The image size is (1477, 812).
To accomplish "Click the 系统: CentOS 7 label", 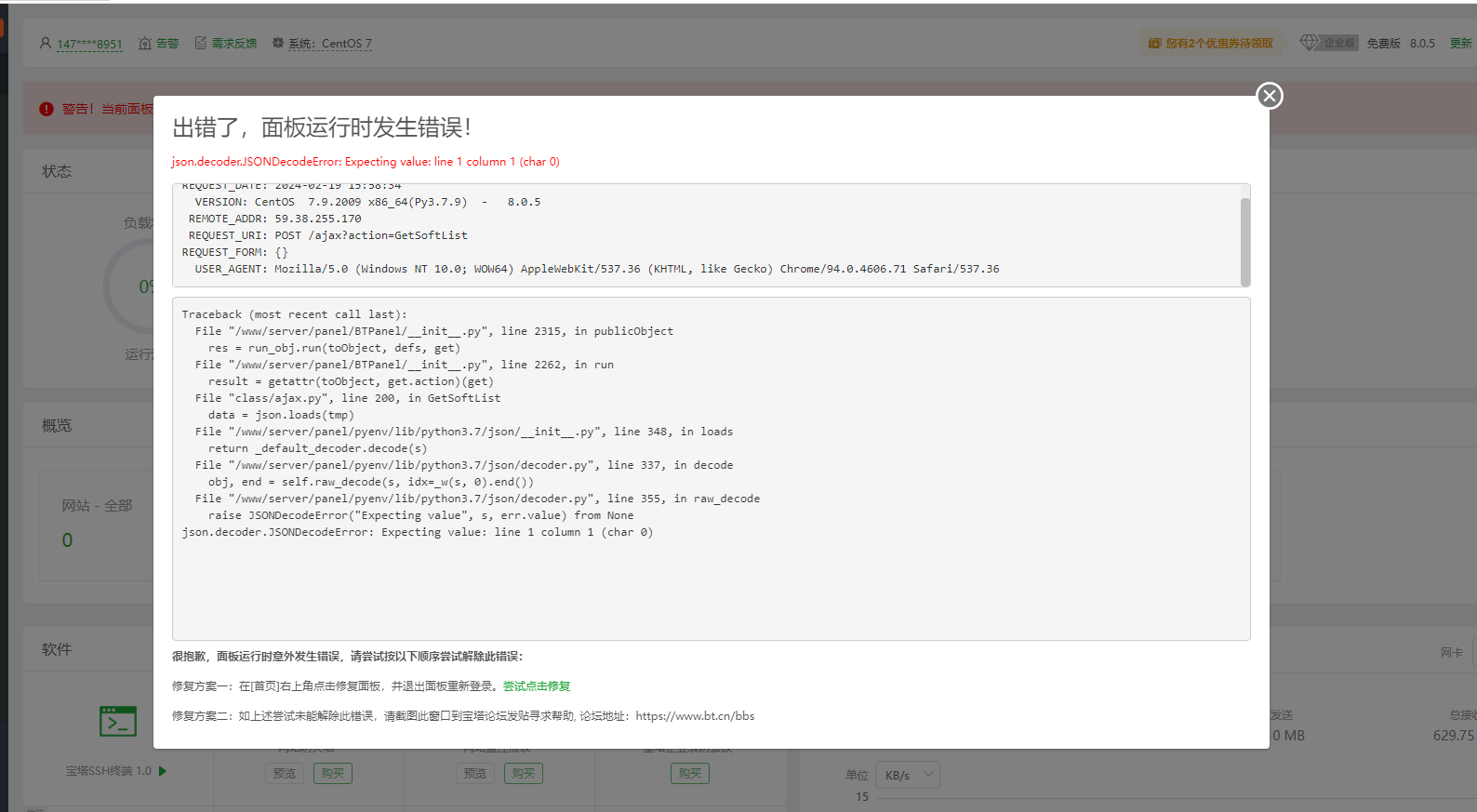I will (330, 44).
